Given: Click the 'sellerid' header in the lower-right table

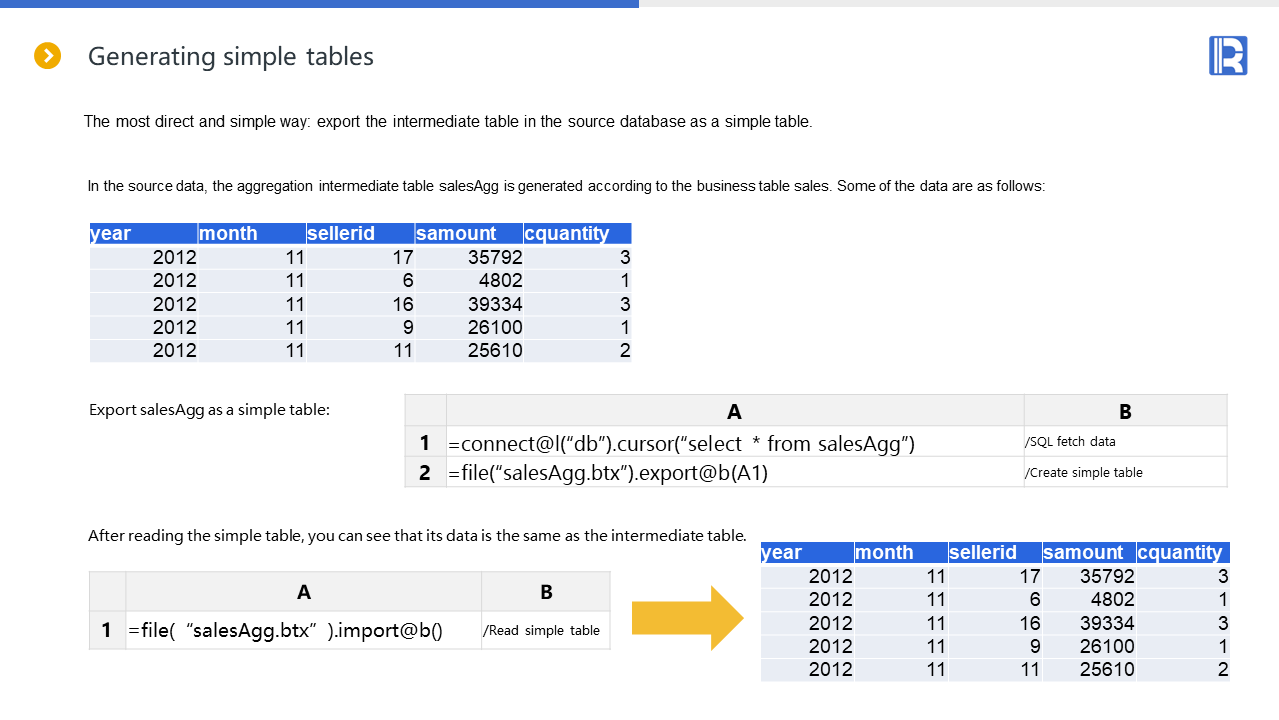Looking at the screenshot, I should (x=994, y=552).
